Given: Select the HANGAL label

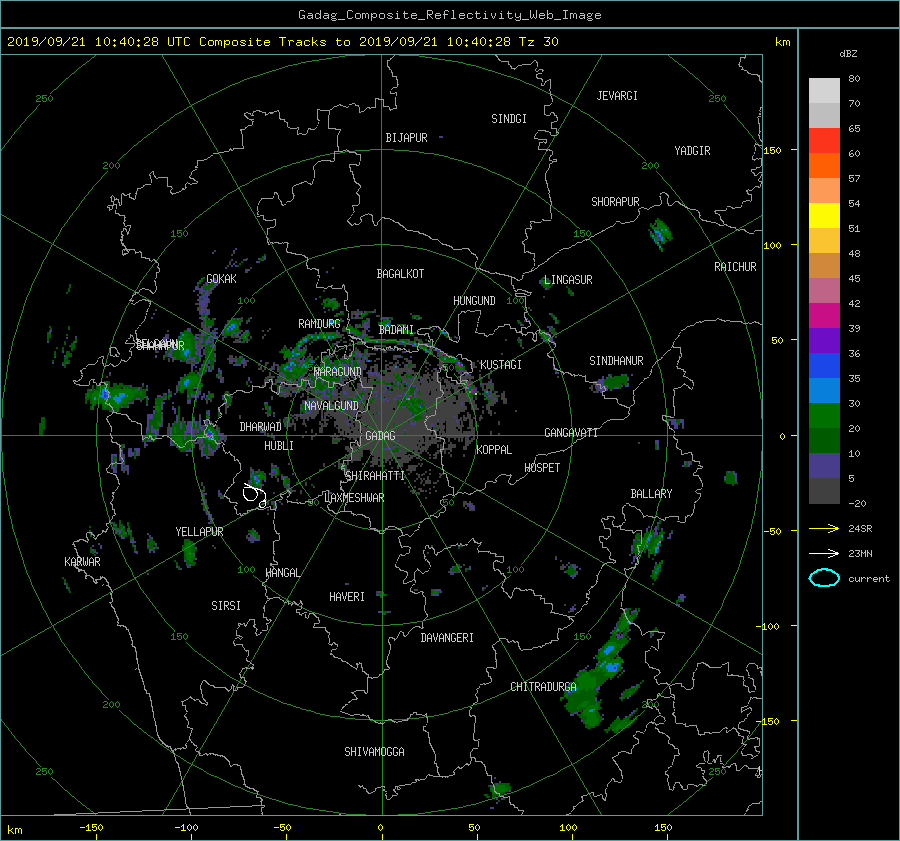Looking at the screenshot, I should coord(282,573).
